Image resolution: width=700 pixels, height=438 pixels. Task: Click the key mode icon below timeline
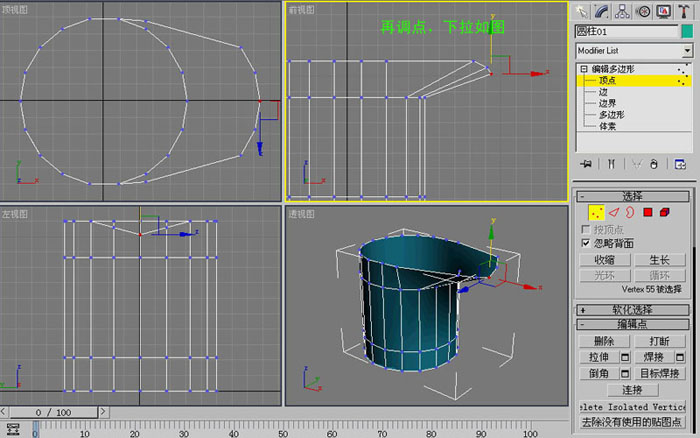coord(13,429)
